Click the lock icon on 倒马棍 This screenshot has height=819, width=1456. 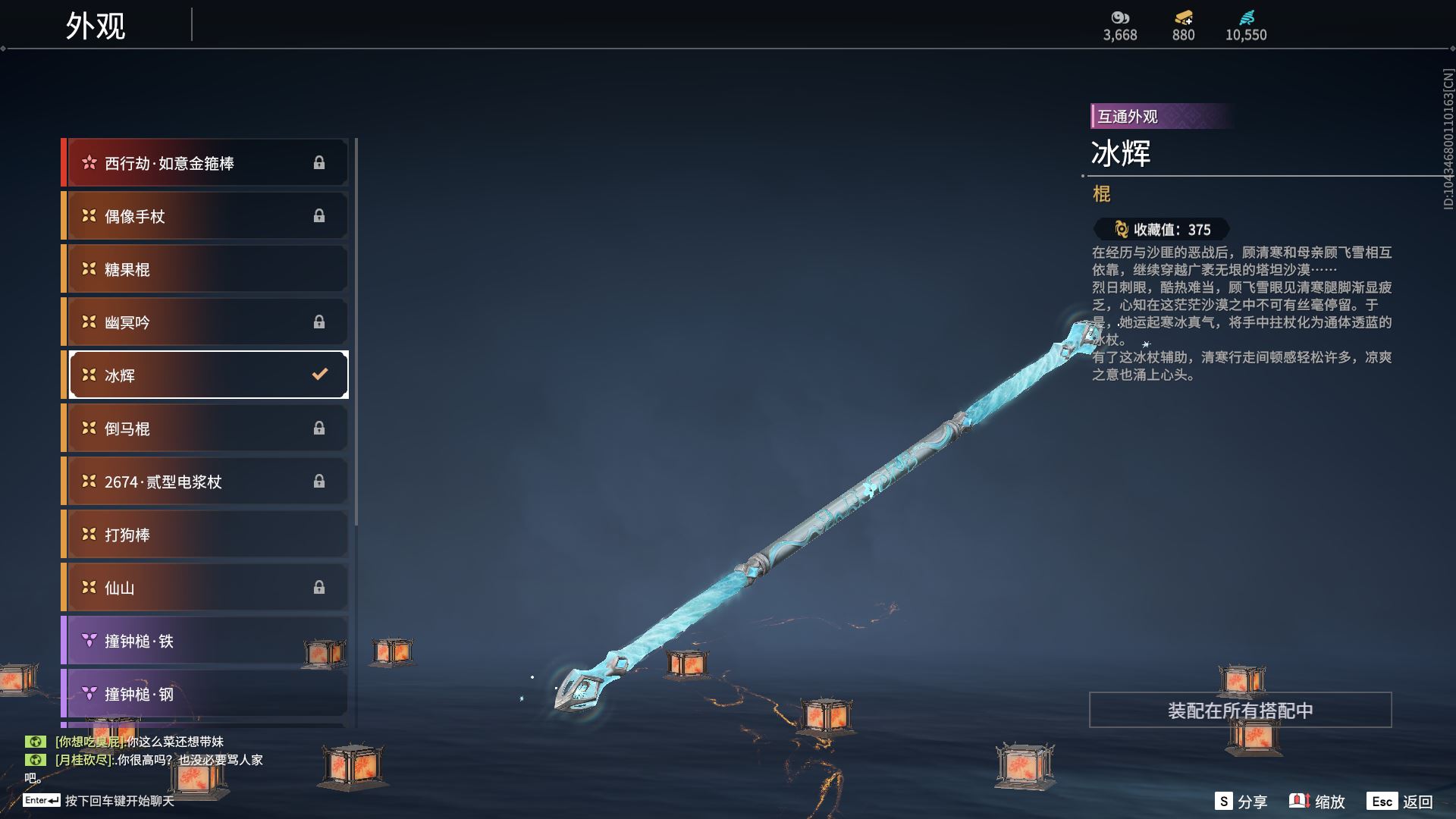319,428
